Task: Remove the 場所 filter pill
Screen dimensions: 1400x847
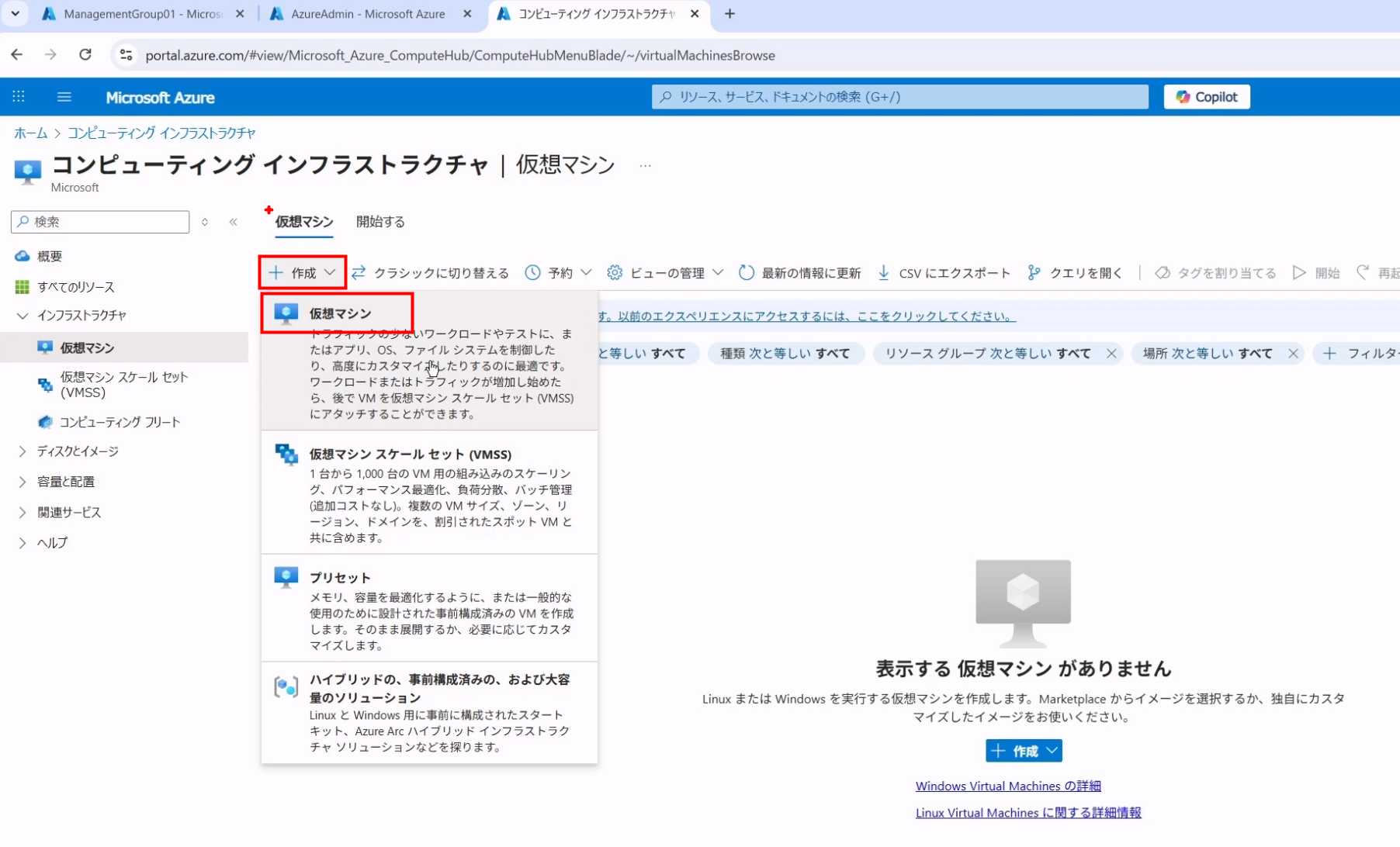Action: [1293, 354]
